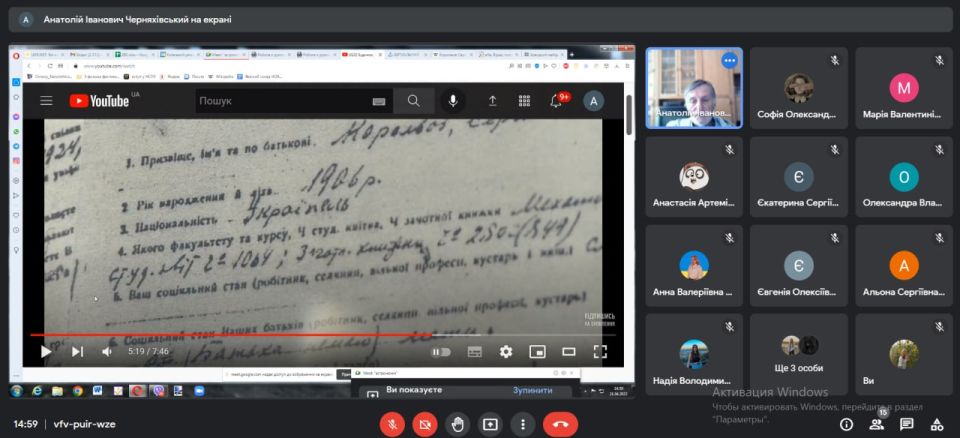Open the YouTube account avatar A

593,101
